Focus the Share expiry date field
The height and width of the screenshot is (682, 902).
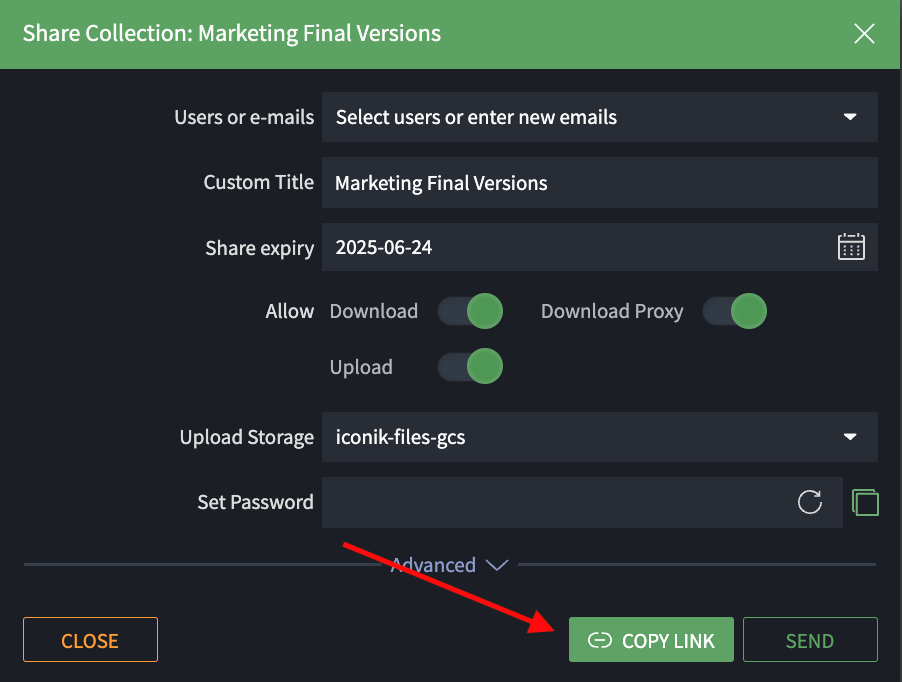pos(570,247)
